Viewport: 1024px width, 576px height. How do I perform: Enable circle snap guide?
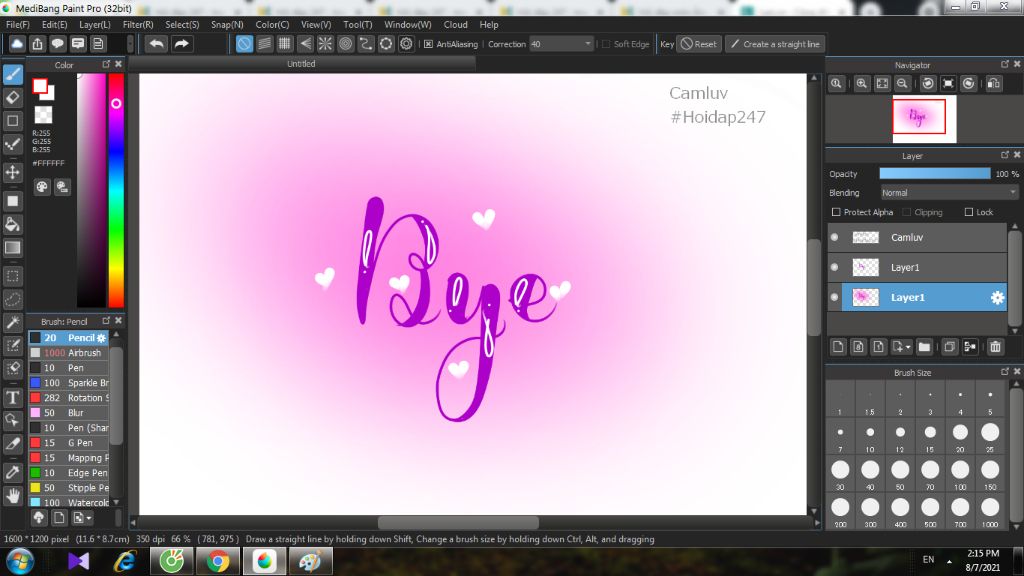[345, 44]
